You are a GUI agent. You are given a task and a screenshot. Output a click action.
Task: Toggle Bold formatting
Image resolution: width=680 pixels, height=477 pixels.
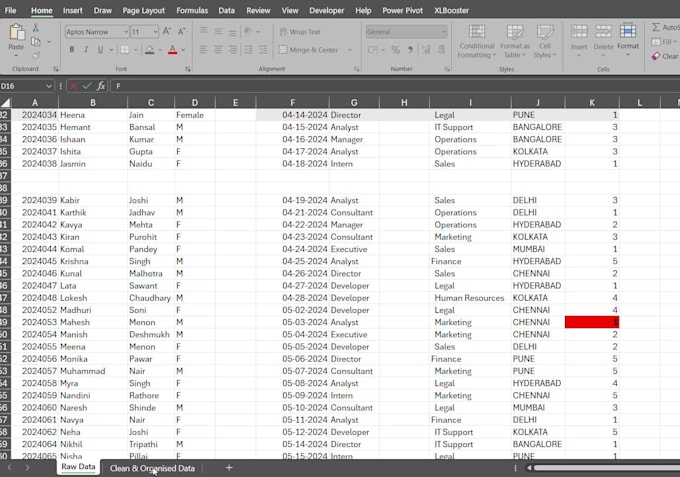click(x=72, y=49)
